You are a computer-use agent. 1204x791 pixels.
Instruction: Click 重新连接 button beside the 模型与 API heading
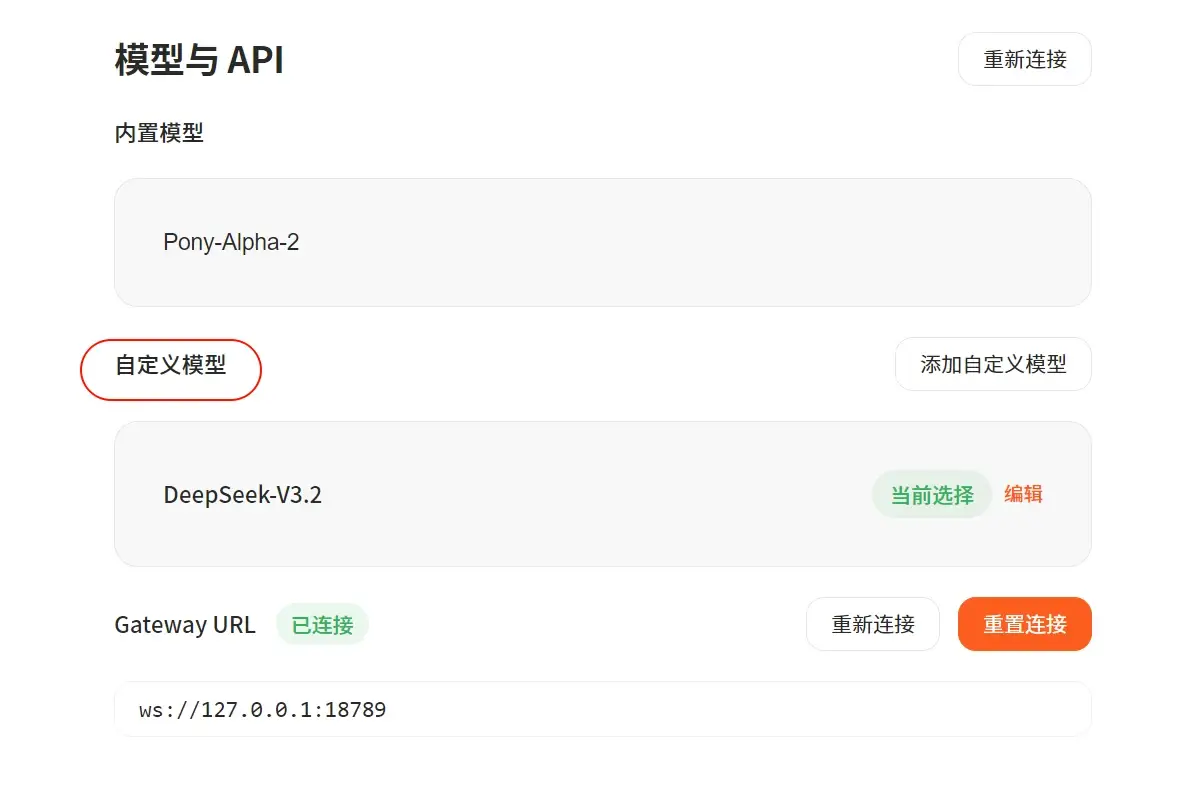pos(1024,59)
